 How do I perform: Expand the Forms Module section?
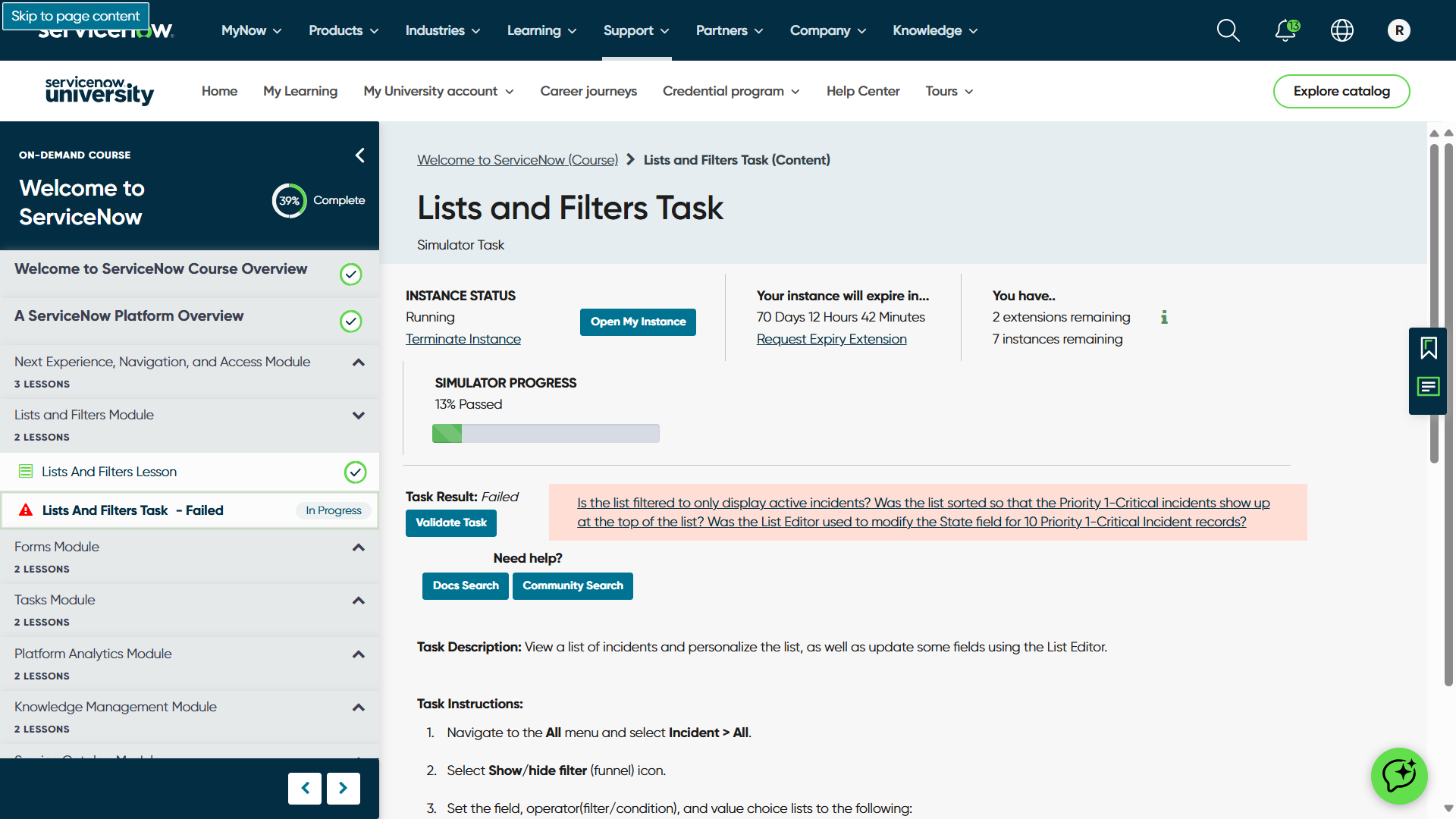click(x=358, y=548)
